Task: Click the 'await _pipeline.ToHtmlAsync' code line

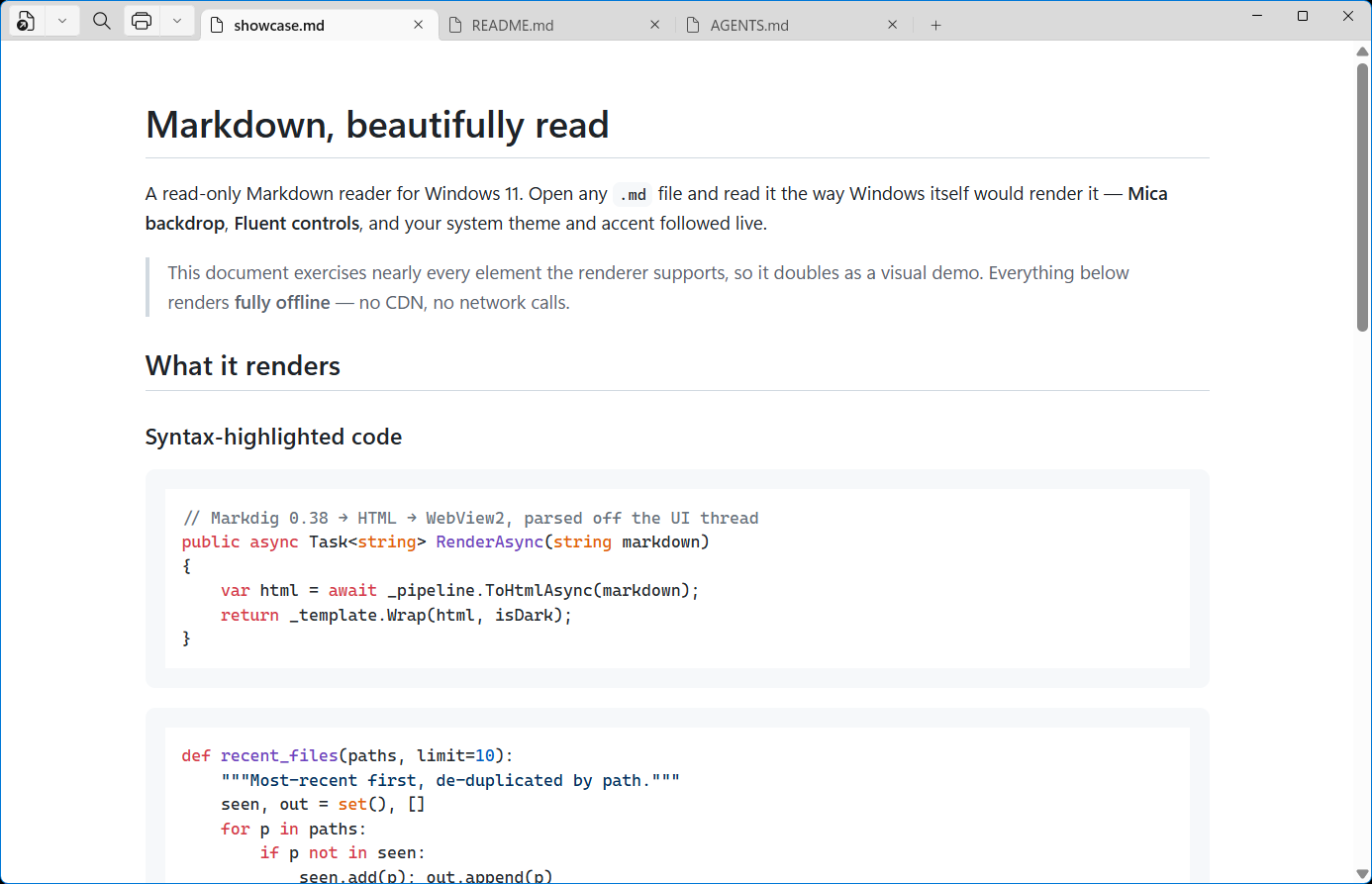Action: 459,591
